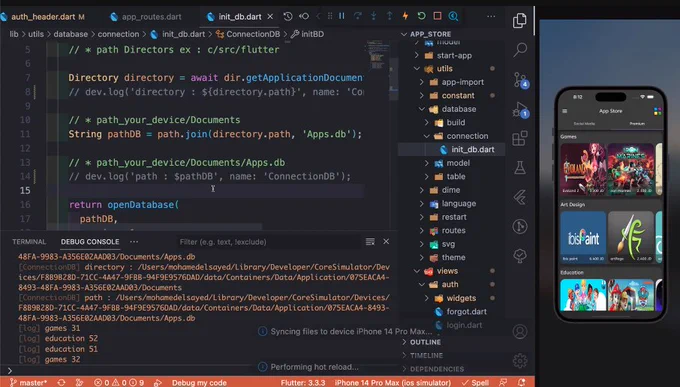Open the Extensions view icon

[x=520, y=138]
